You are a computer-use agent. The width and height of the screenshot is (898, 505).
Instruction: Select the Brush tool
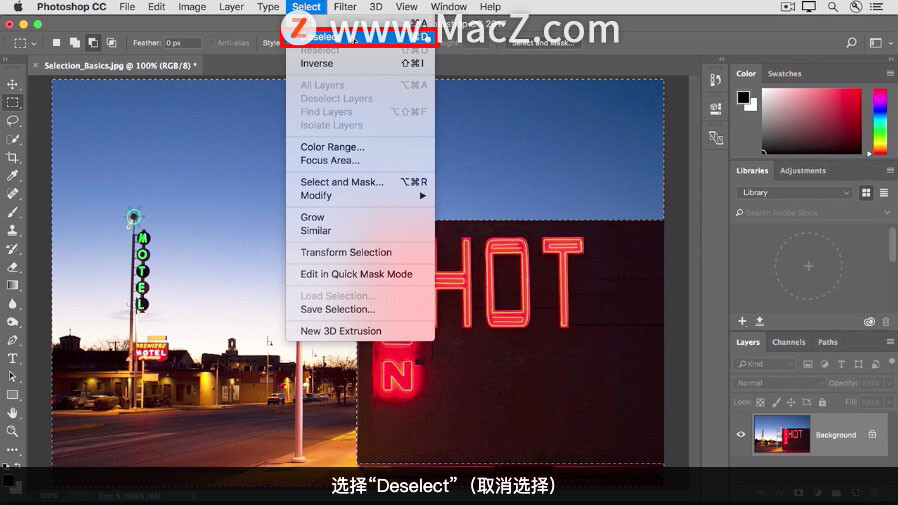tap(12, 212)
